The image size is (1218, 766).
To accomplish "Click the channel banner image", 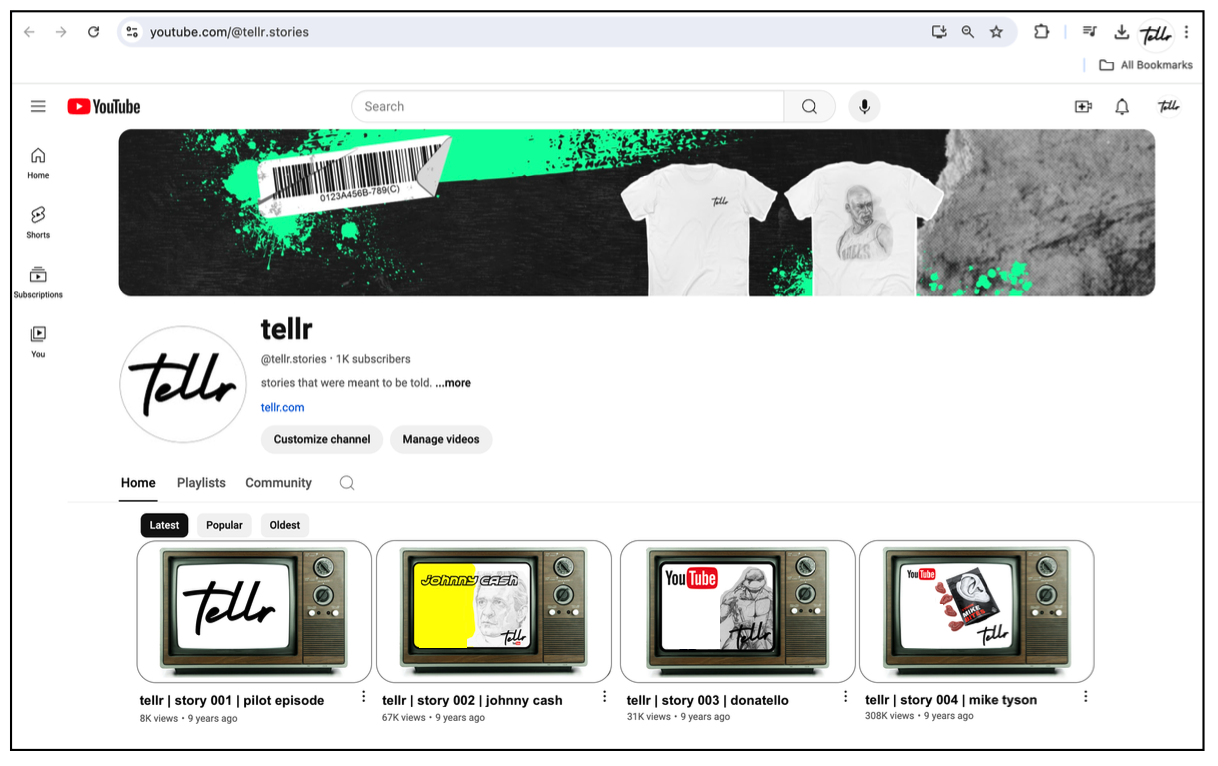I will 636,212.
